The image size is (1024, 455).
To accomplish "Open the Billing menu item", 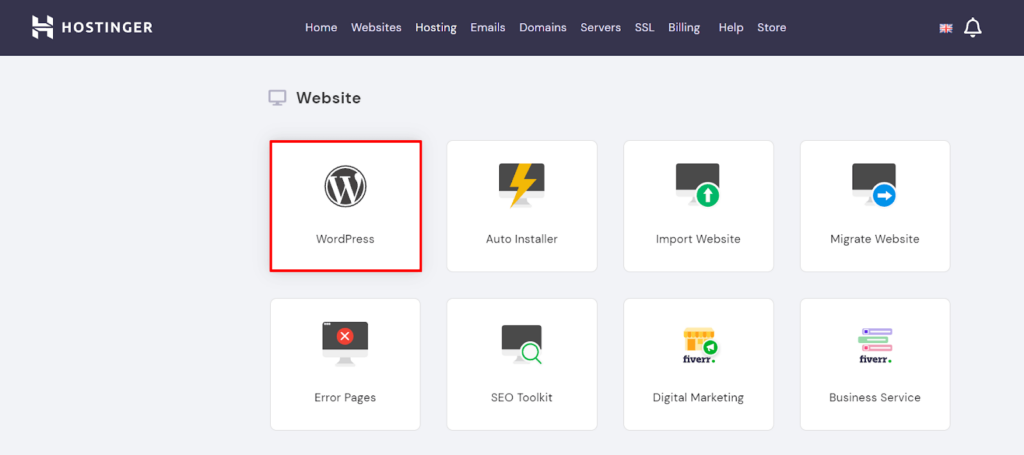I will 684,27.
